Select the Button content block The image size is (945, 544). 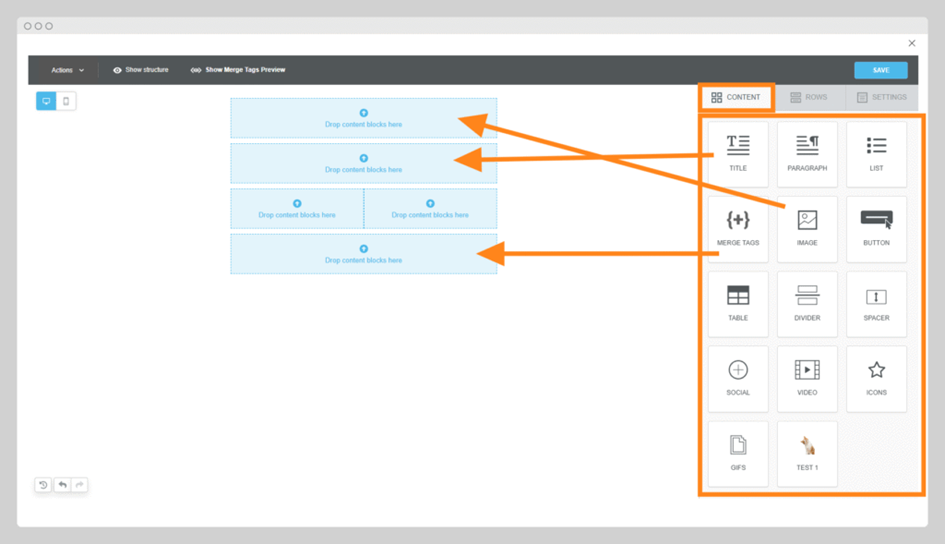point(876,228)
